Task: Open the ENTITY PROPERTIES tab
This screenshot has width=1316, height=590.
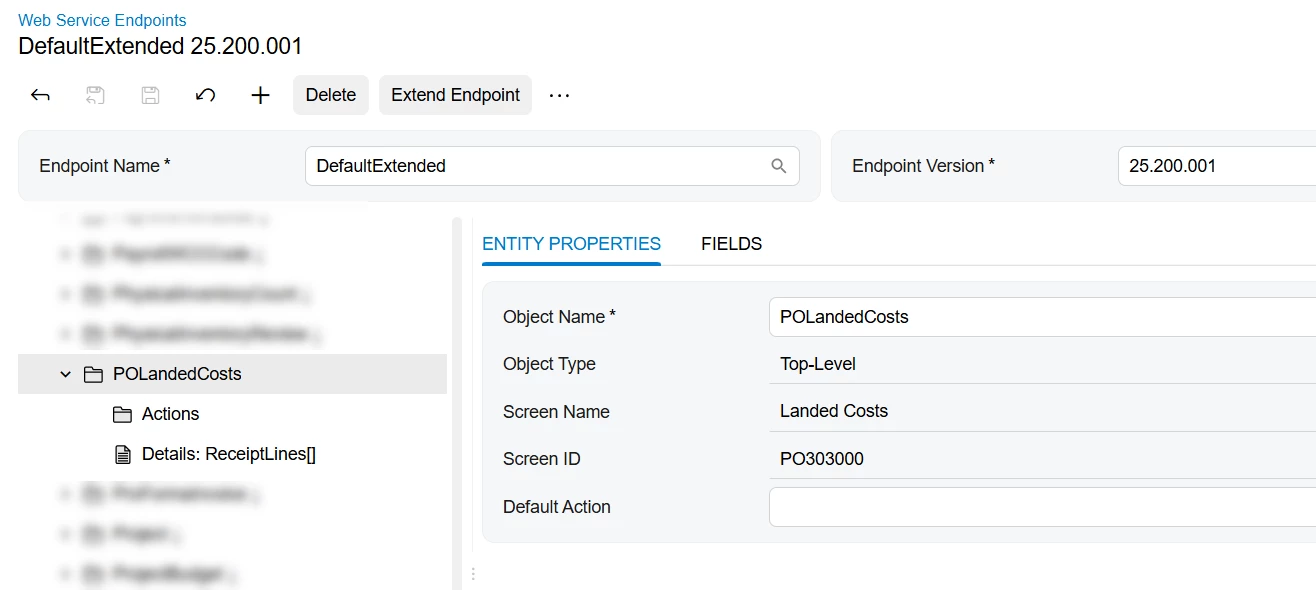Action: 571,244
